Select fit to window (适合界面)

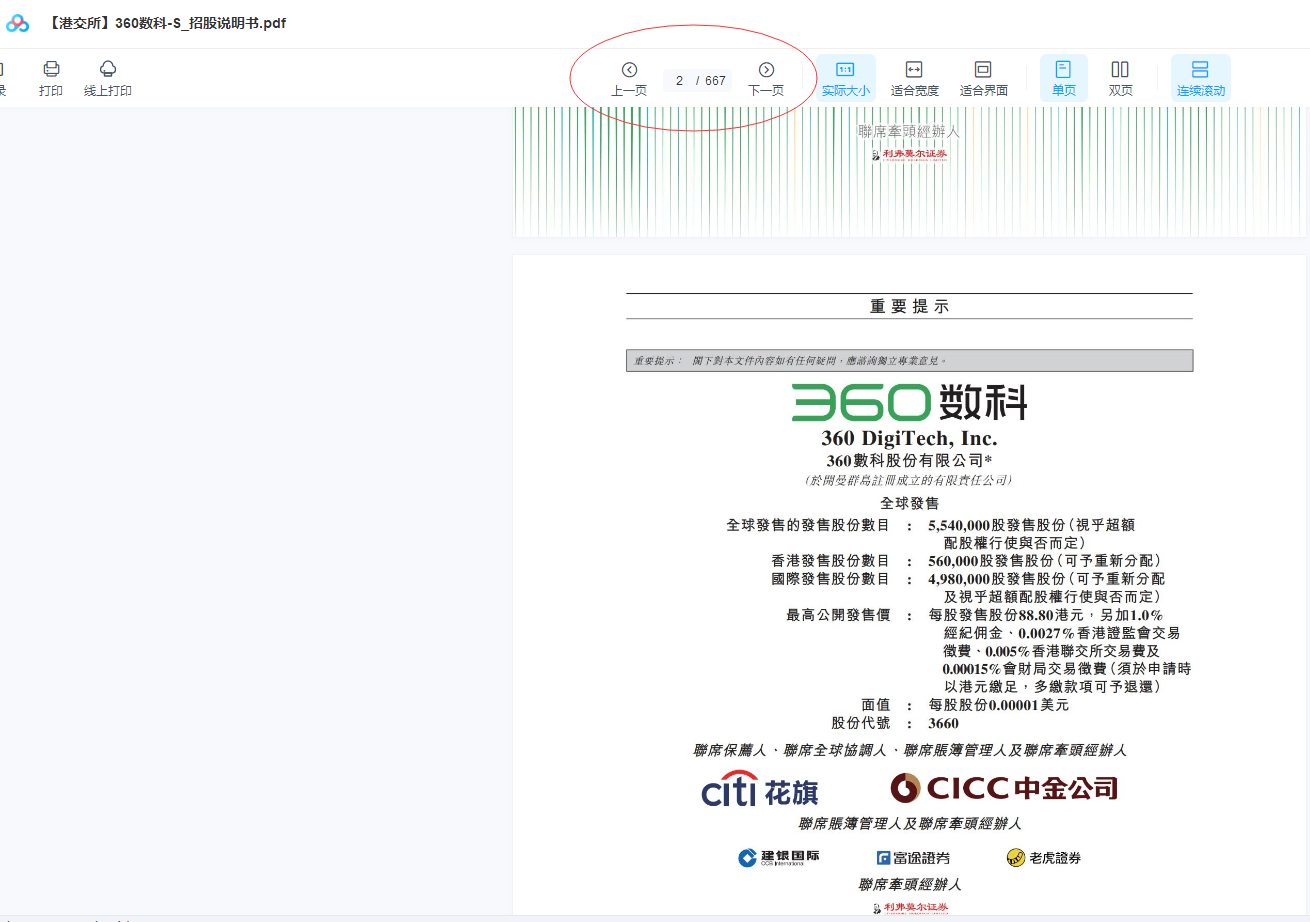[x=983, y=77]
